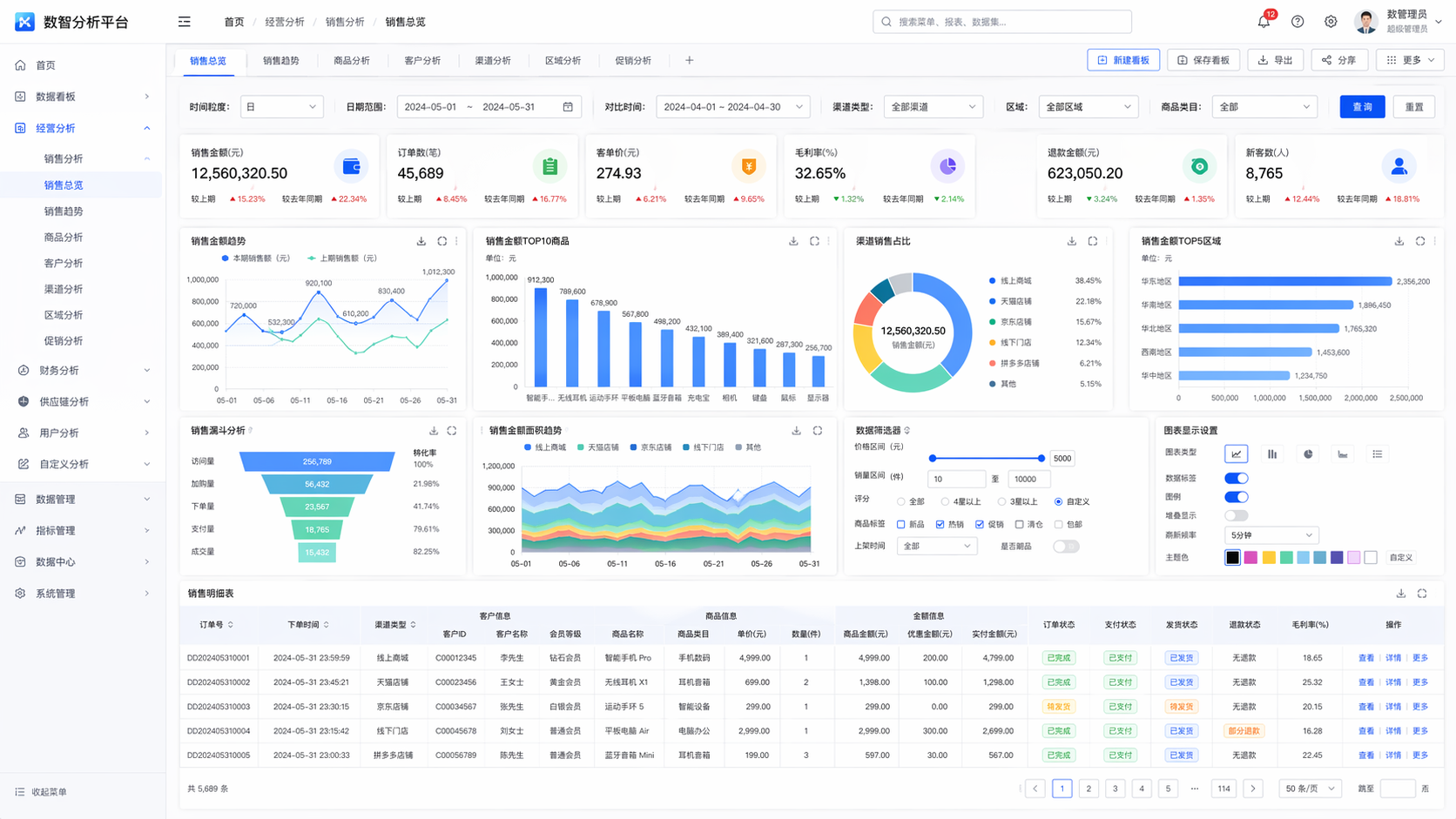Check the 新品 product tag checkbox
Viewport: 1456px width, 819px height.
[901, 525]
